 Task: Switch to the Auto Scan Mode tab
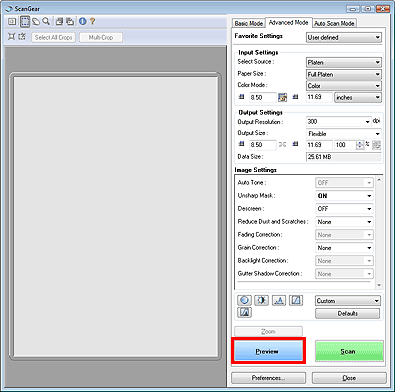[334, 23]
